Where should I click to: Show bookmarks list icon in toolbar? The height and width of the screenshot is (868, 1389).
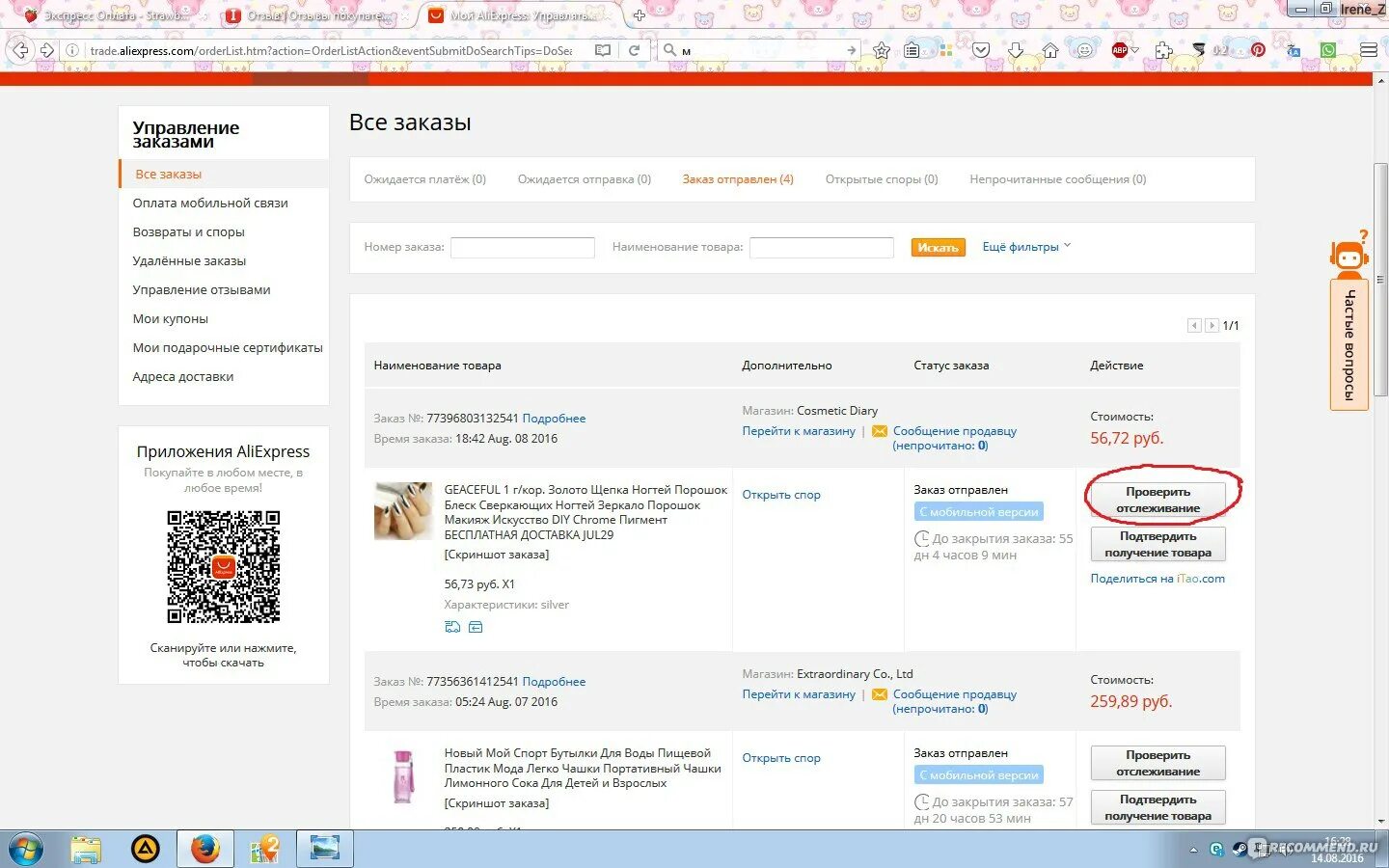coord(912,50)
